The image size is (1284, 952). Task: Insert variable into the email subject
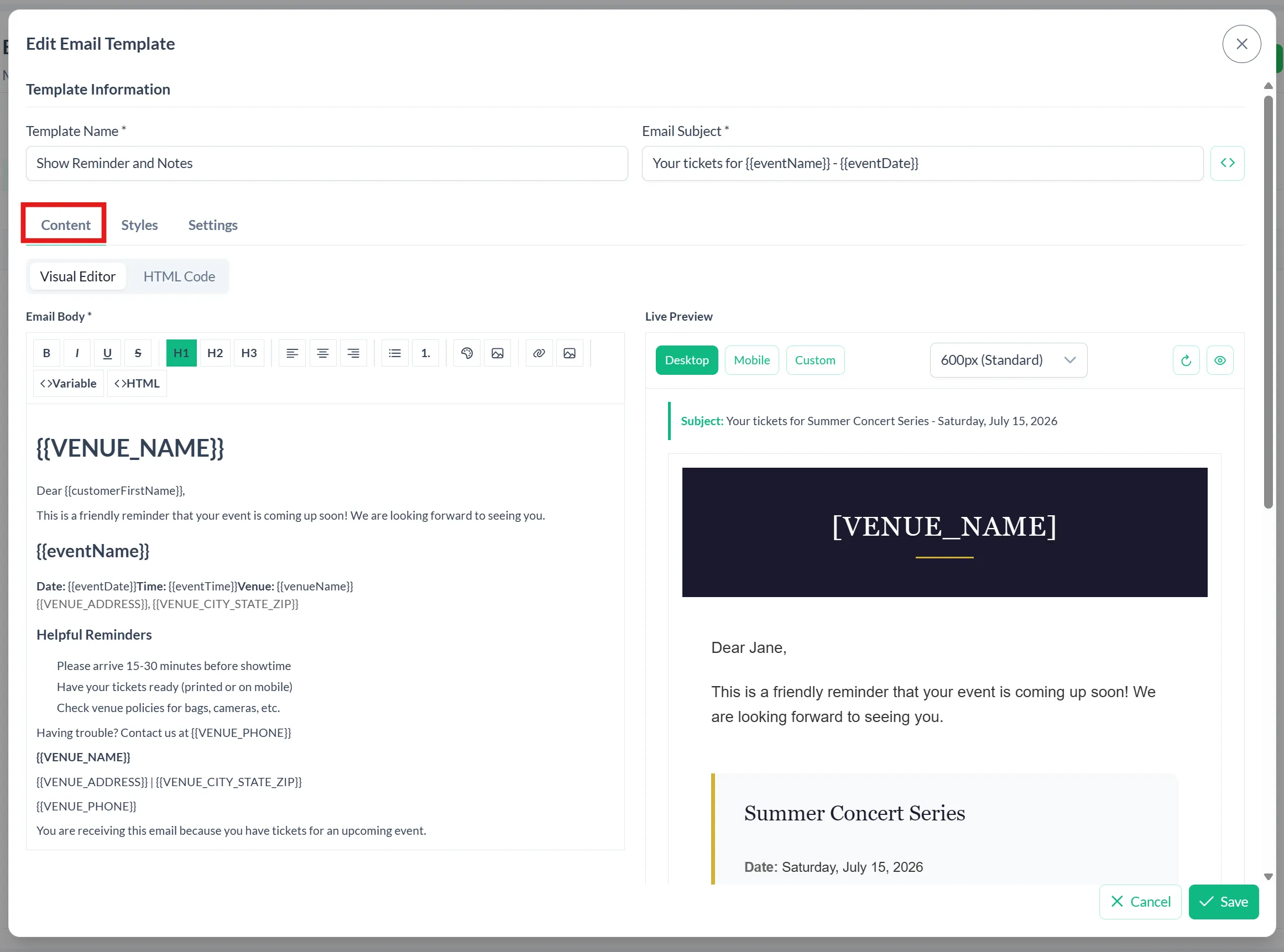1227,163
